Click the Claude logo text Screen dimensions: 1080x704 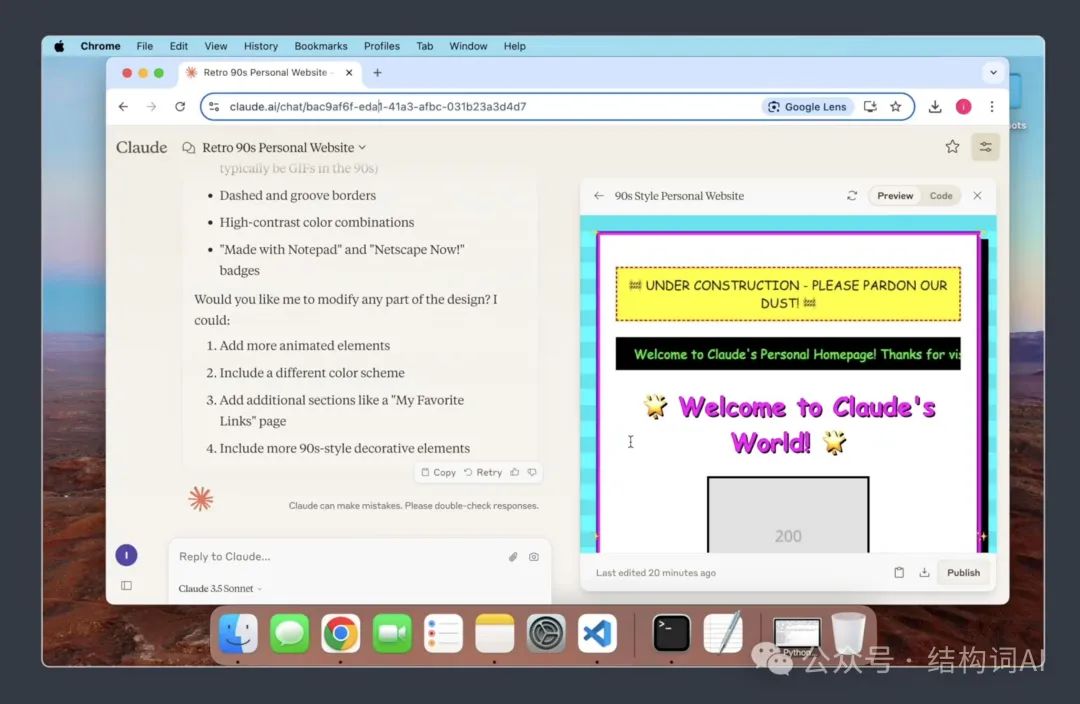click(141, 147)
